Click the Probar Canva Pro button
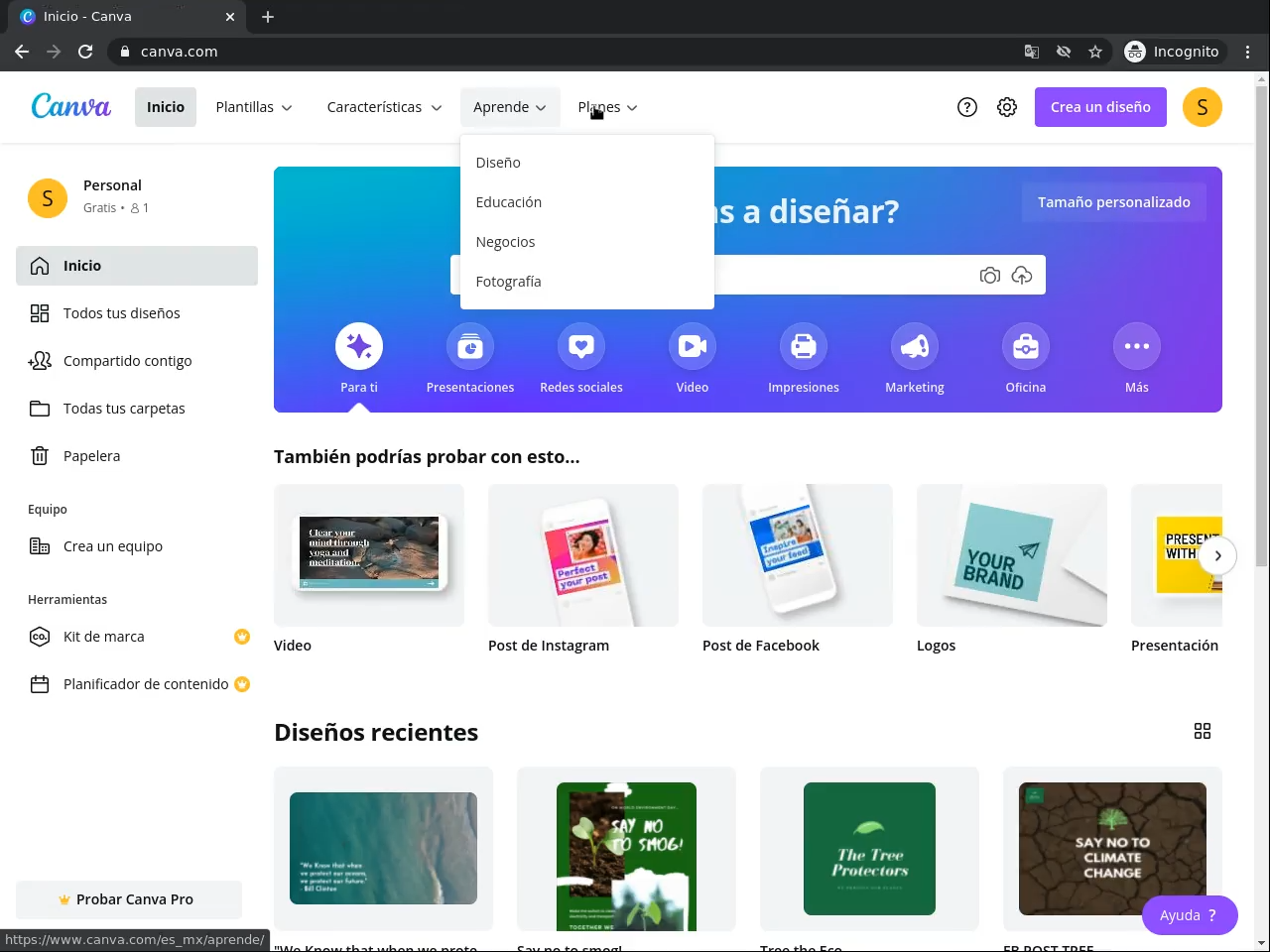The height and width of the screenshot is (952, 1270). coord(129,899)
